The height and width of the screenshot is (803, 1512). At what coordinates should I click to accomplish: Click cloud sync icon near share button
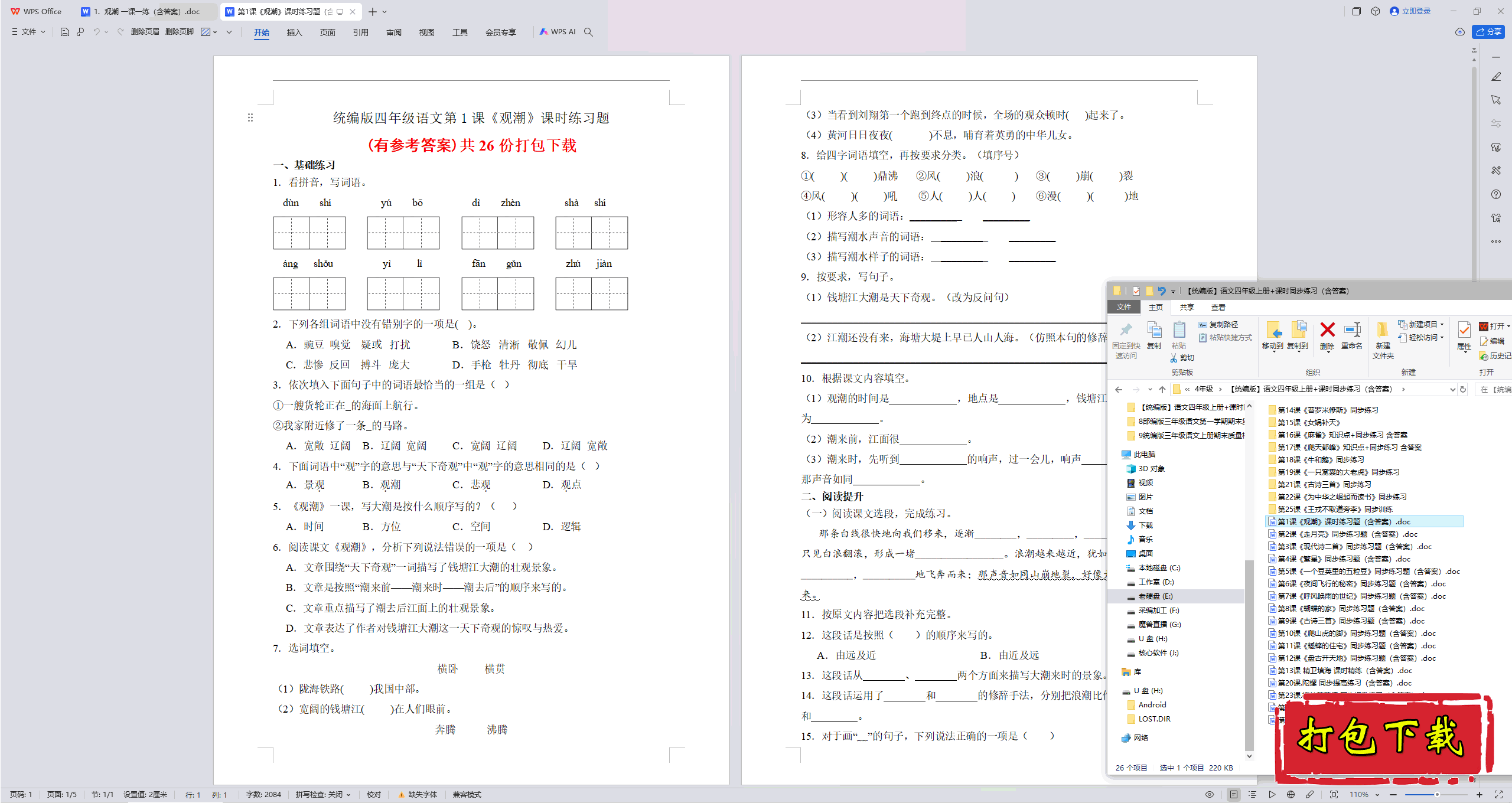tap(1459, 32)
